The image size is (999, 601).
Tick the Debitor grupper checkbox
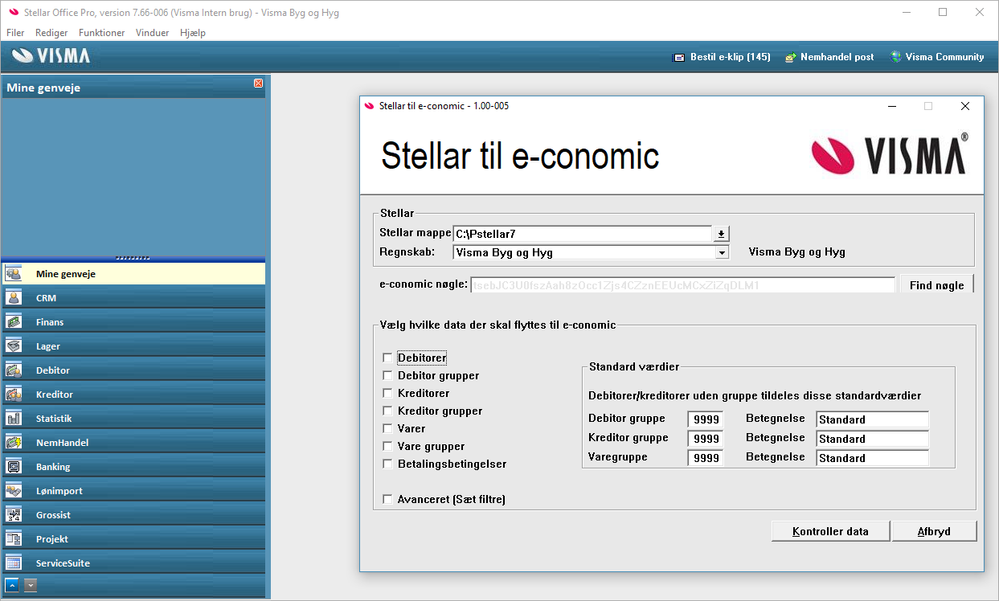387,375
